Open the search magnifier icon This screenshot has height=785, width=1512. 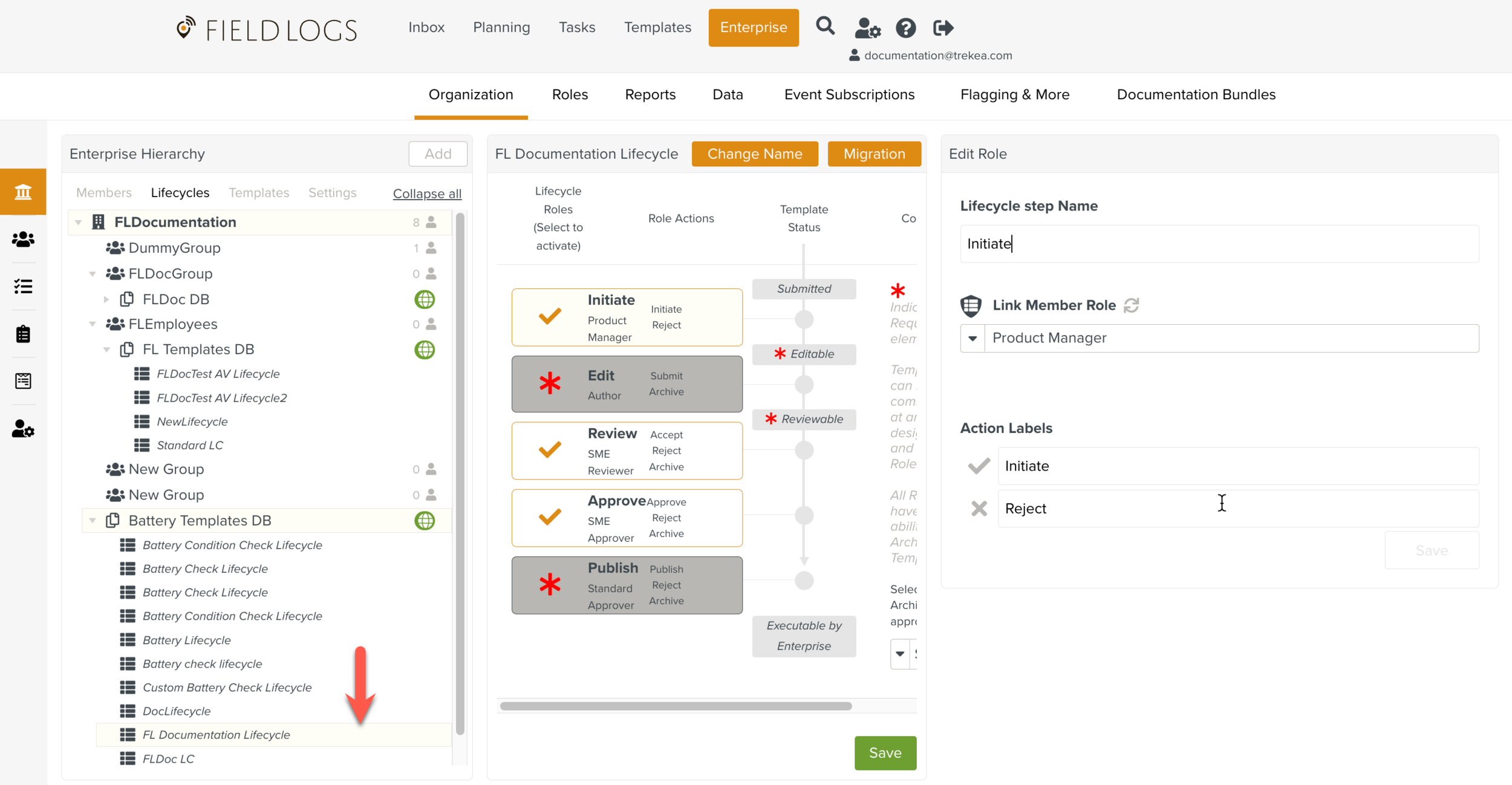click(x=825, y=27)
